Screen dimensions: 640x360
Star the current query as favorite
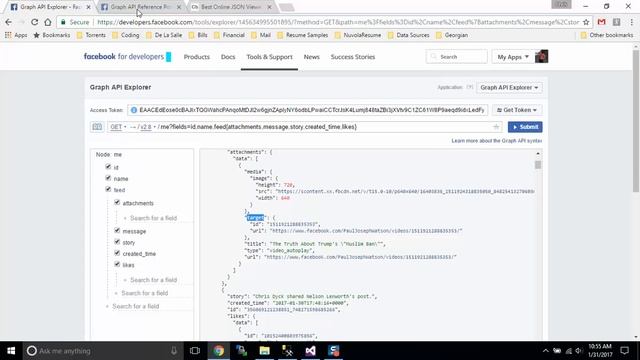(x=496, y=127)
